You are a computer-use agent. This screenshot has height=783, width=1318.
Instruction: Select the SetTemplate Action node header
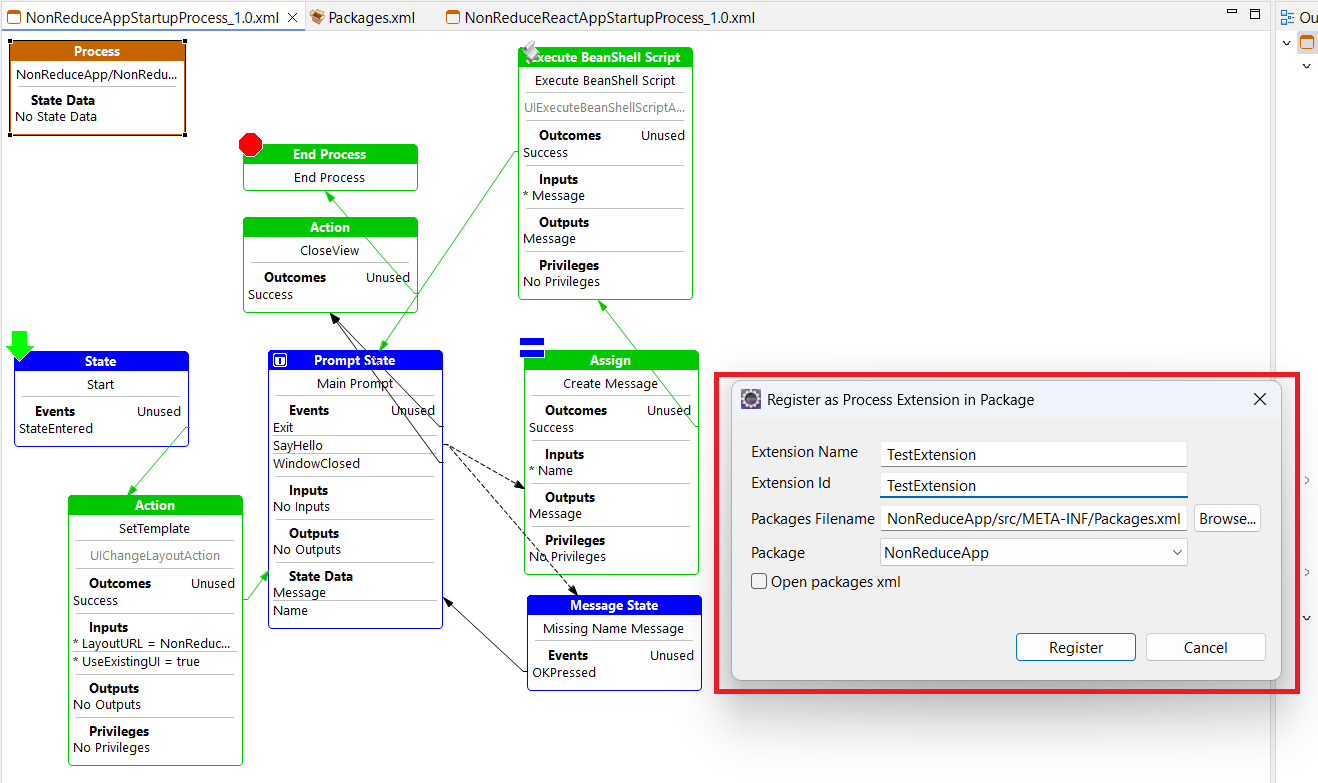tap(155, 505)
